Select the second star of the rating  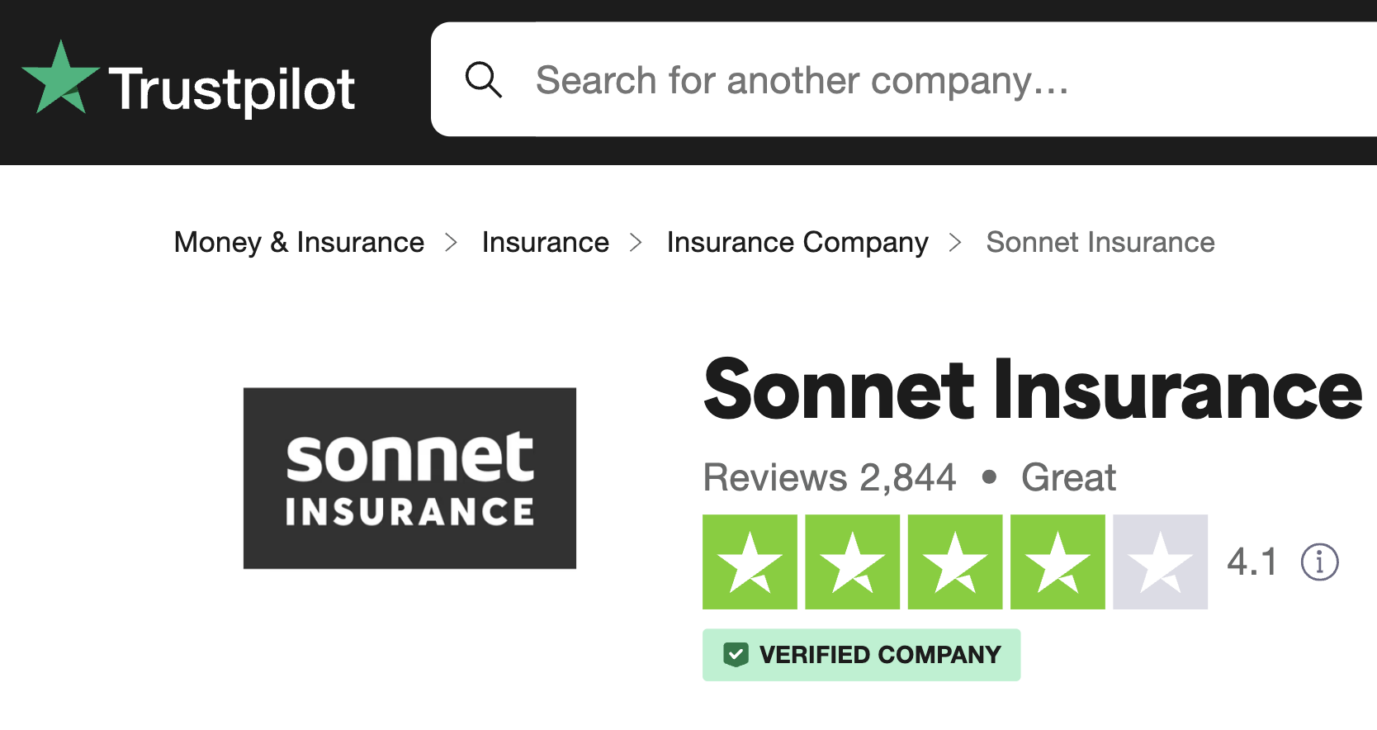(x=852, y=561)
